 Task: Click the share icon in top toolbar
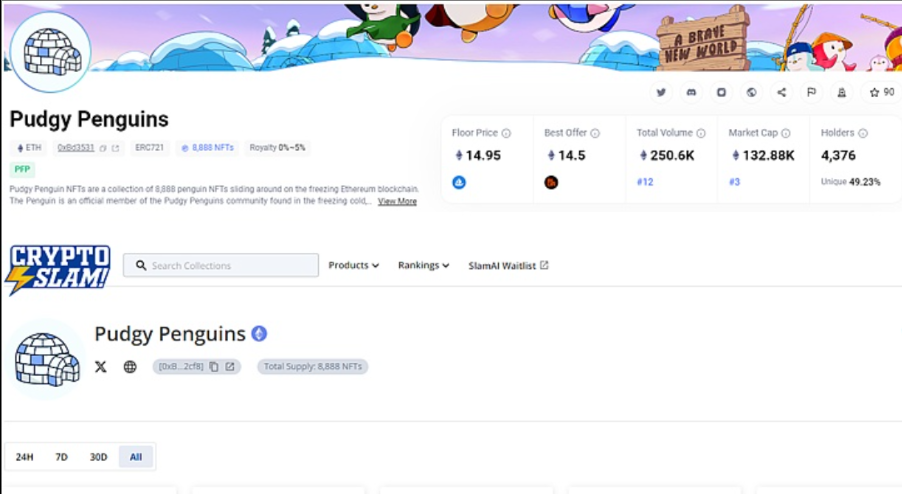(x=781, y=92)
